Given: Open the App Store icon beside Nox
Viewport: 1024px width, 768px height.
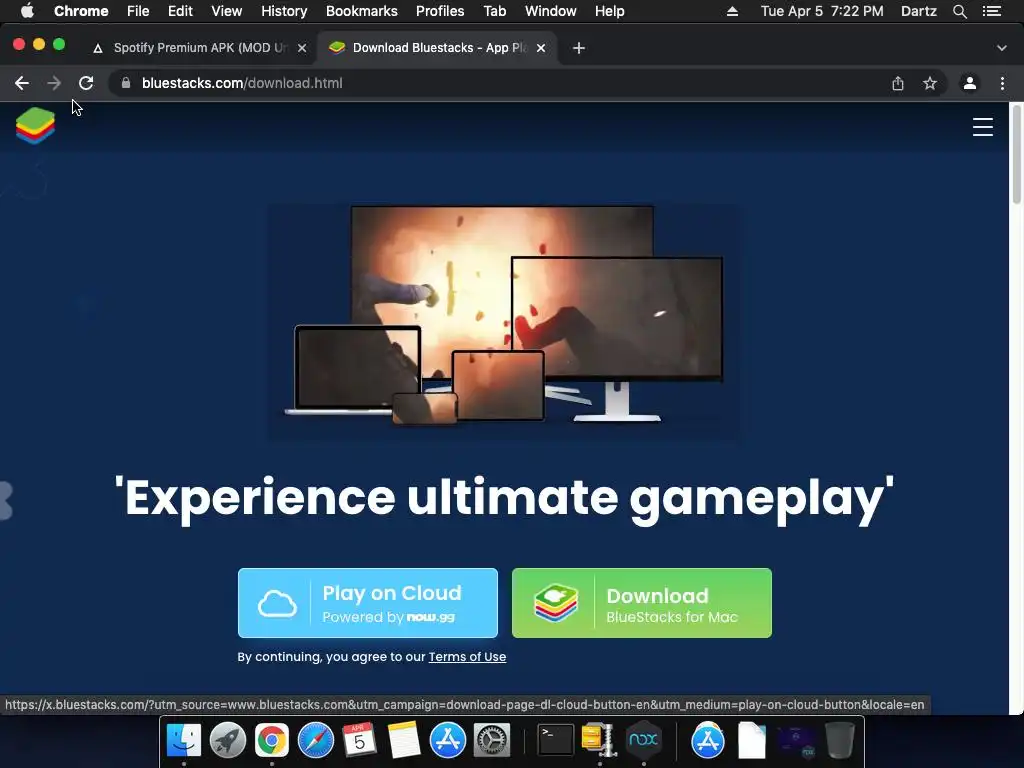Looking at the screenshot, I should (708, 740).
